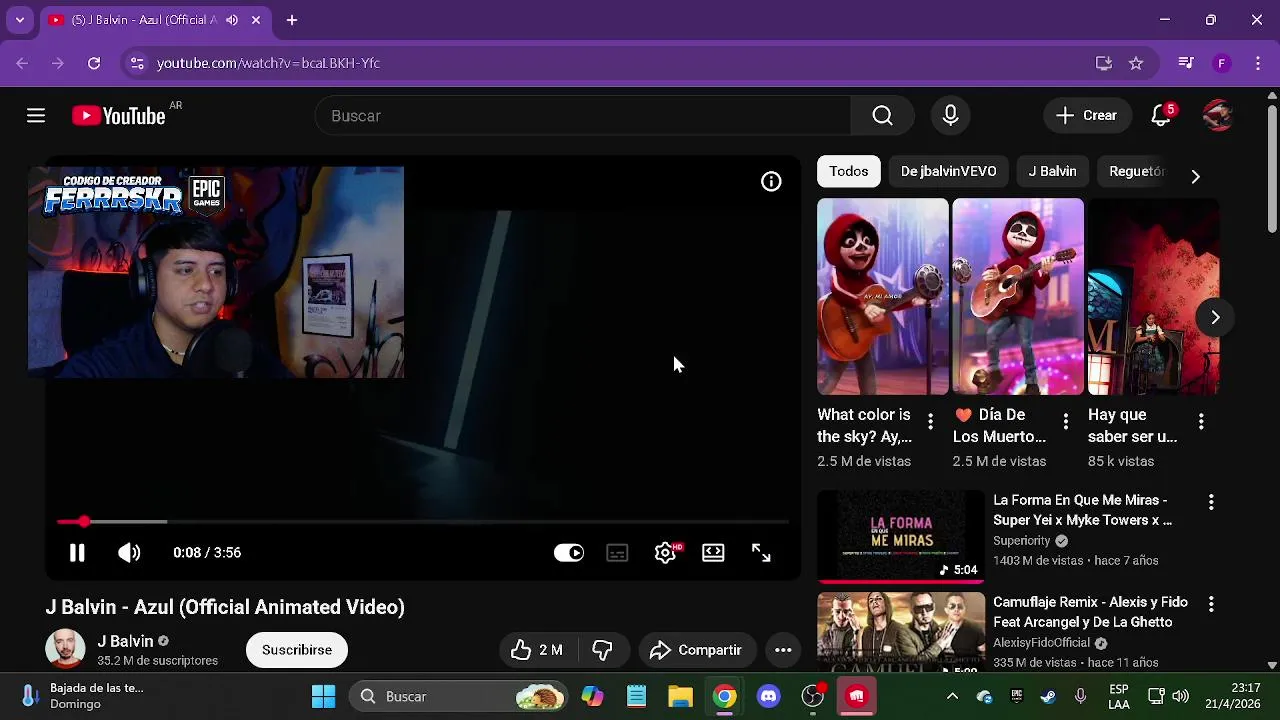Go back in browser
Screen dimensions: 1280x720
pos(22,63)
